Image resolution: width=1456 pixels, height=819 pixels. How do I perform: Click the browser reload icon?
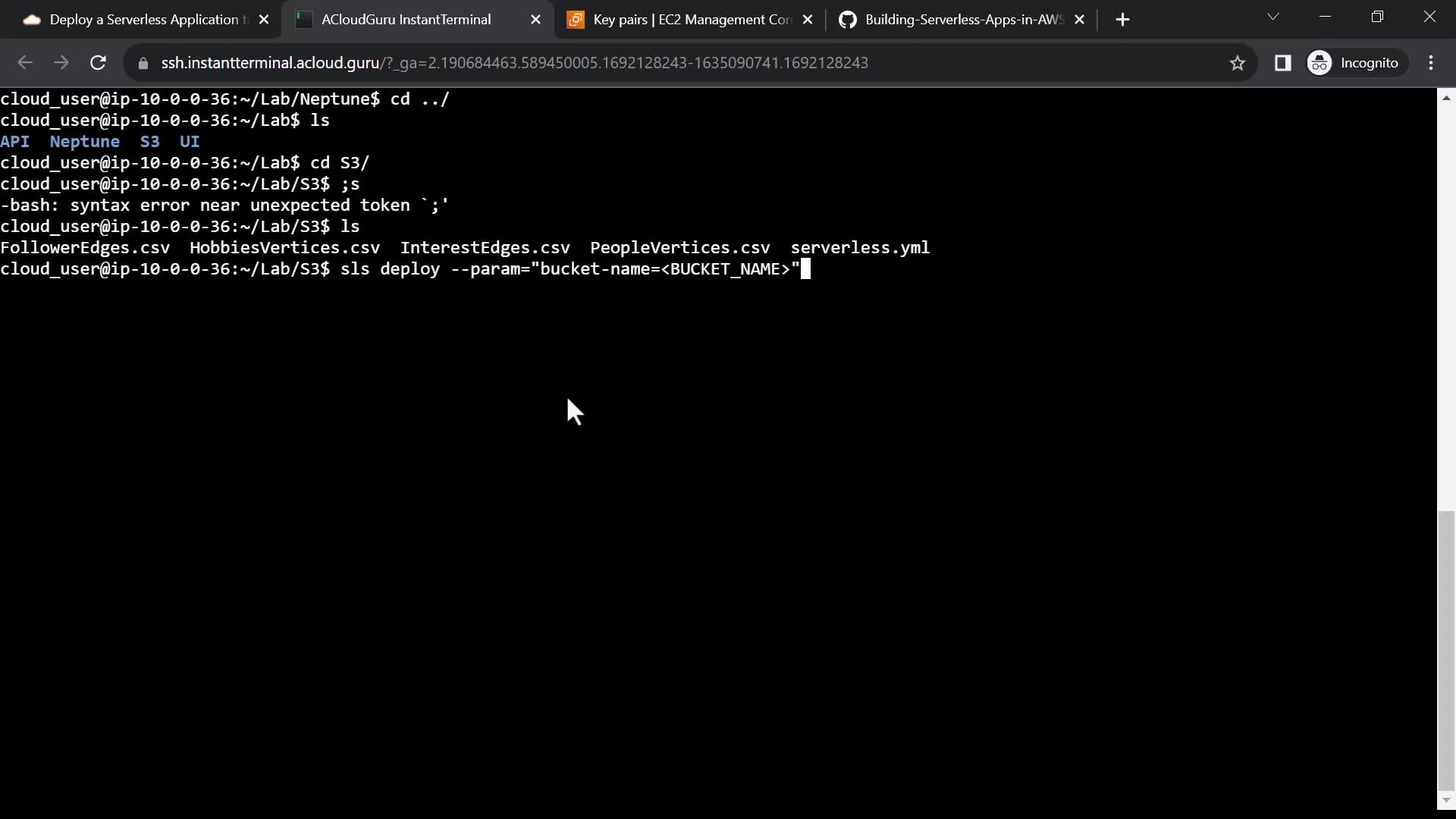coord(98,63)
